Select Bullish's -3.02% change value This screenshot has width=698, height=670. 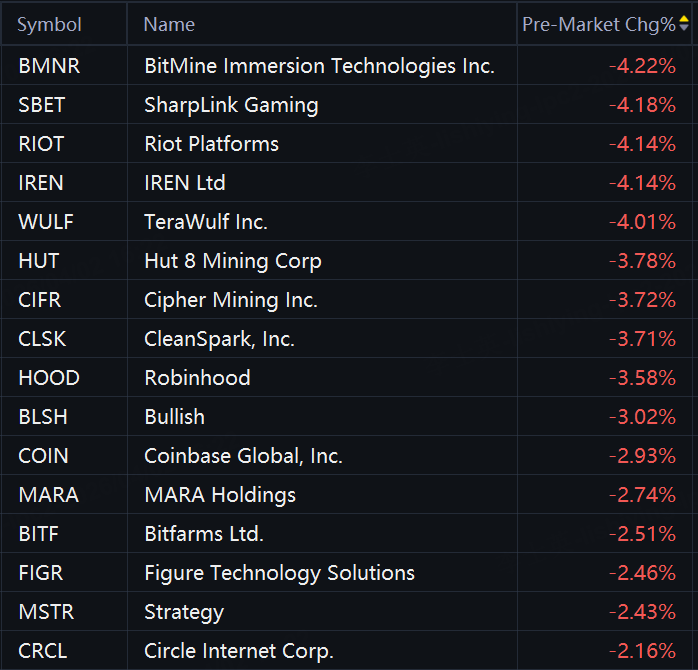coord(642,417)
